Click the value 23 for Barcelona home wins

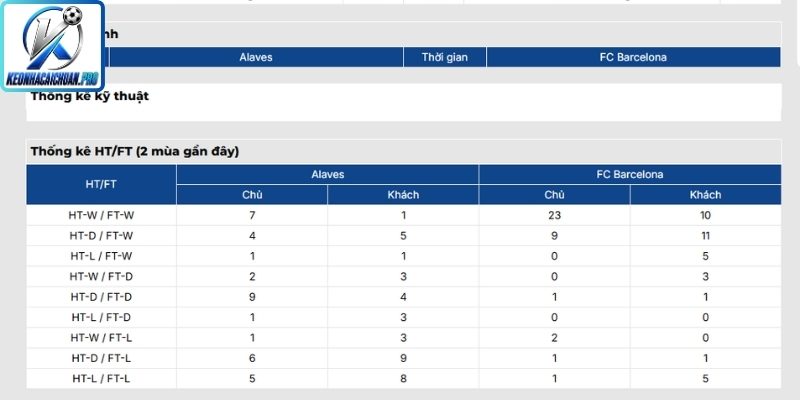[x=555, y=215]
